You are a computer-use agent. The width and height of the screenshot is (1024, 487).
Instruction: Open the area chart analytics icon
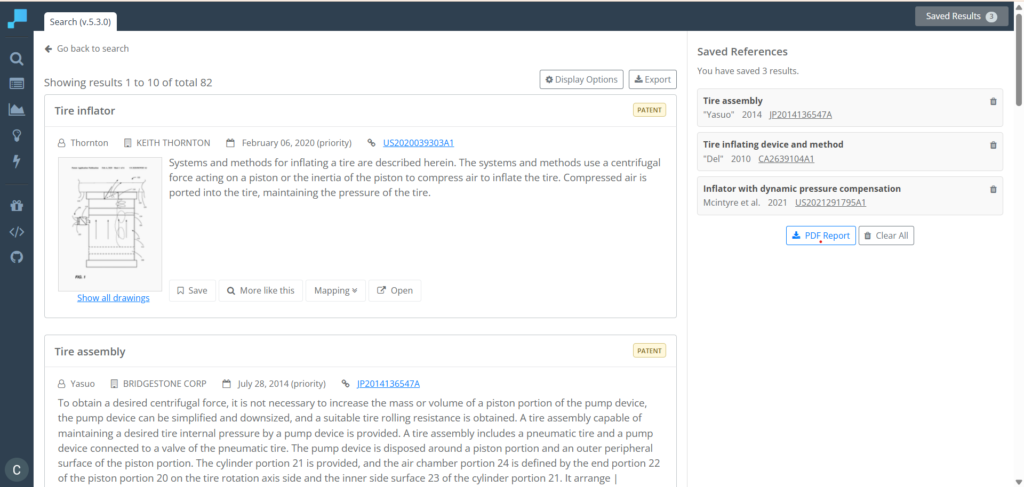(17, 110)
